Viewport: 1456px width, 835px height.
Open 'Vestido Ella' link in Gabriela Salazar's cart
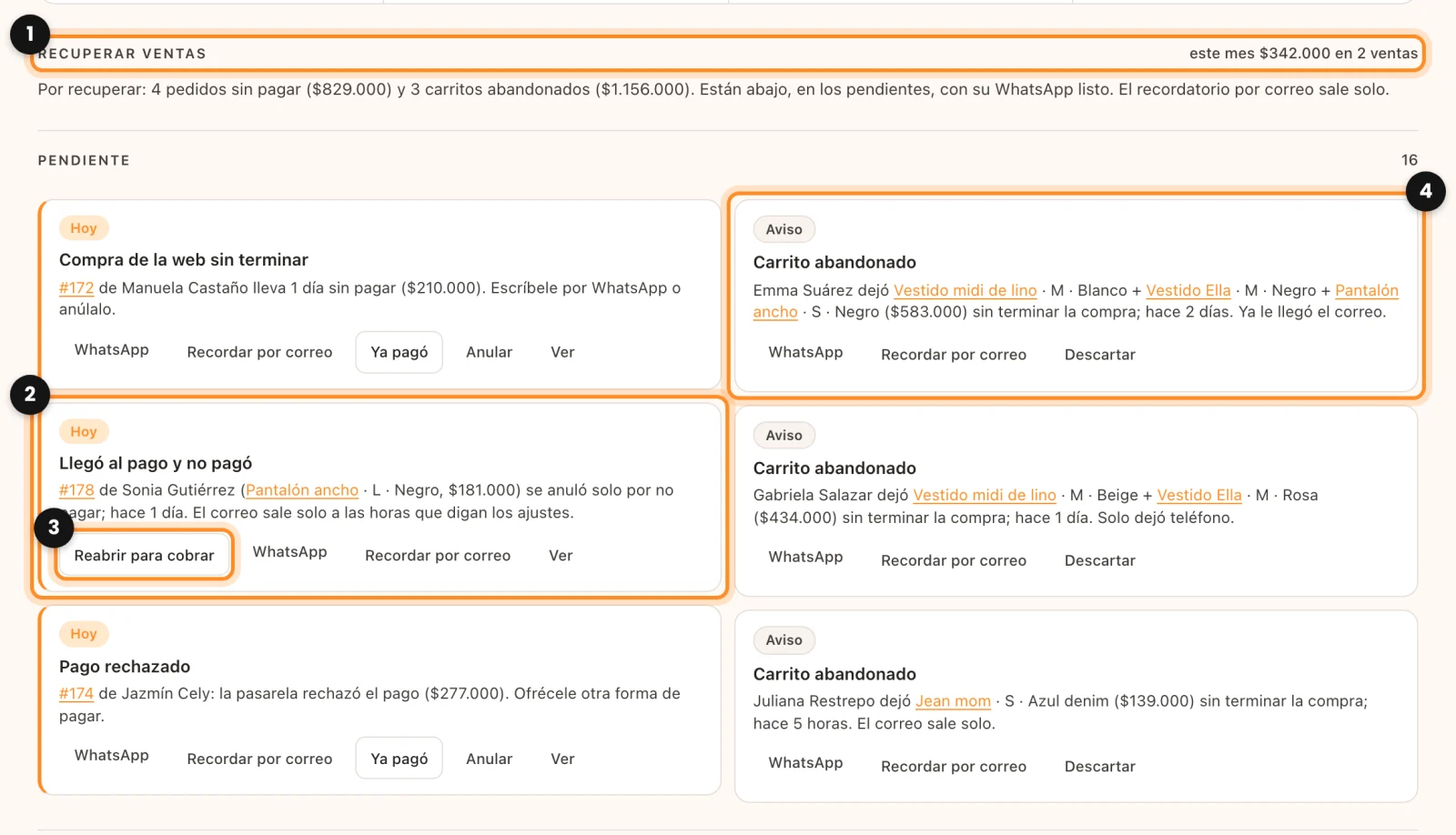pyautogui.click(x=1198, y=495)
